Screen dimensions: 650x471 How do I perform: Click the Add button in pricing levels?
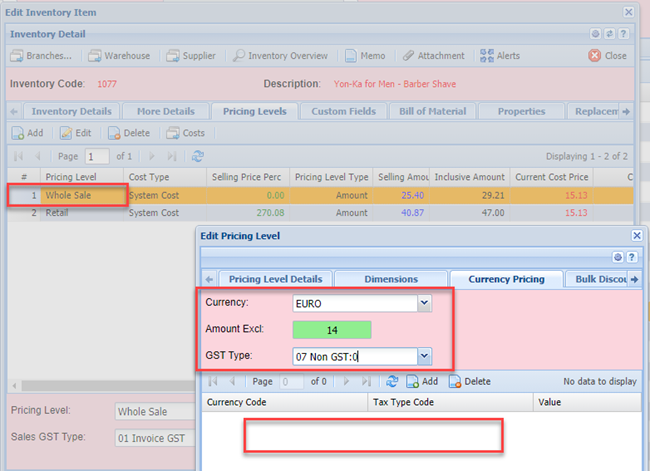(x=28, y=133)
